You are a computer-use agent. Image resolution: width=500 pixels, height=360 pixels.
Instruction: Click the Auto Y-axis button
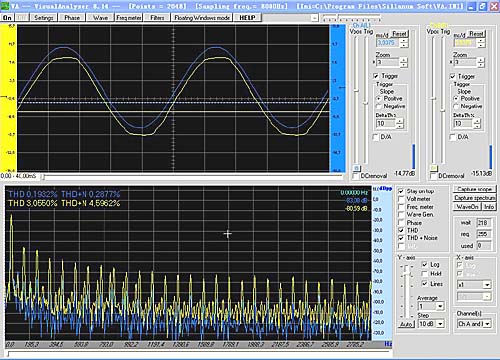click(406, 324)
